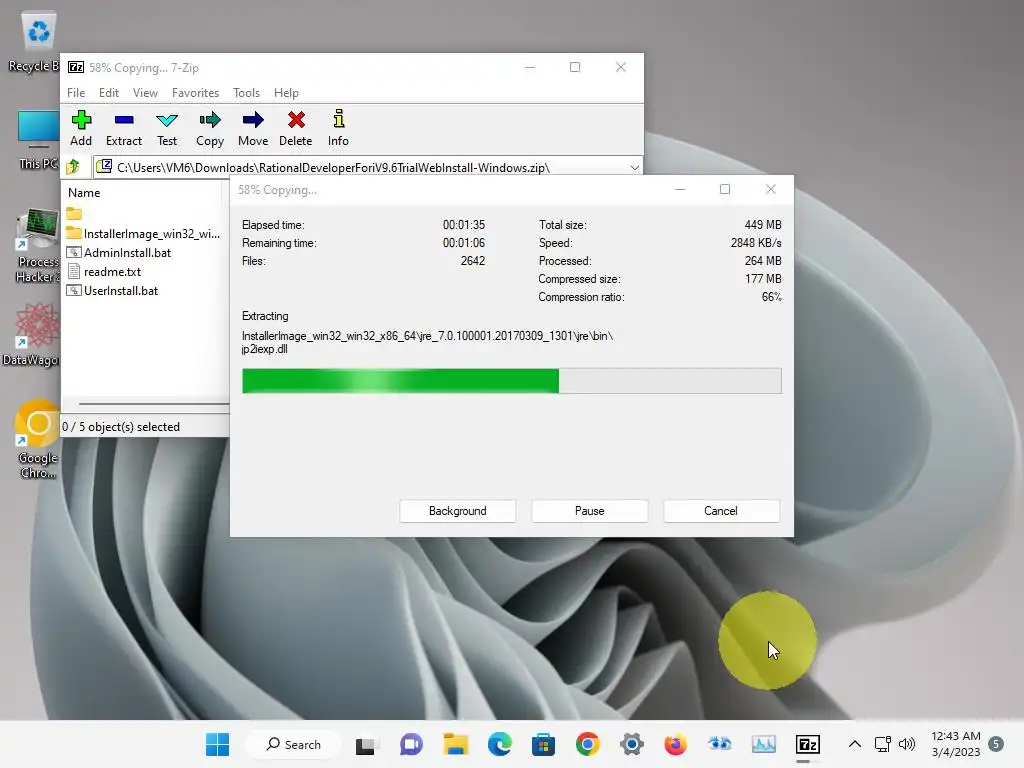Select AdminInstall.bat in the file list

pyautogui.click(x=119, y=253)
